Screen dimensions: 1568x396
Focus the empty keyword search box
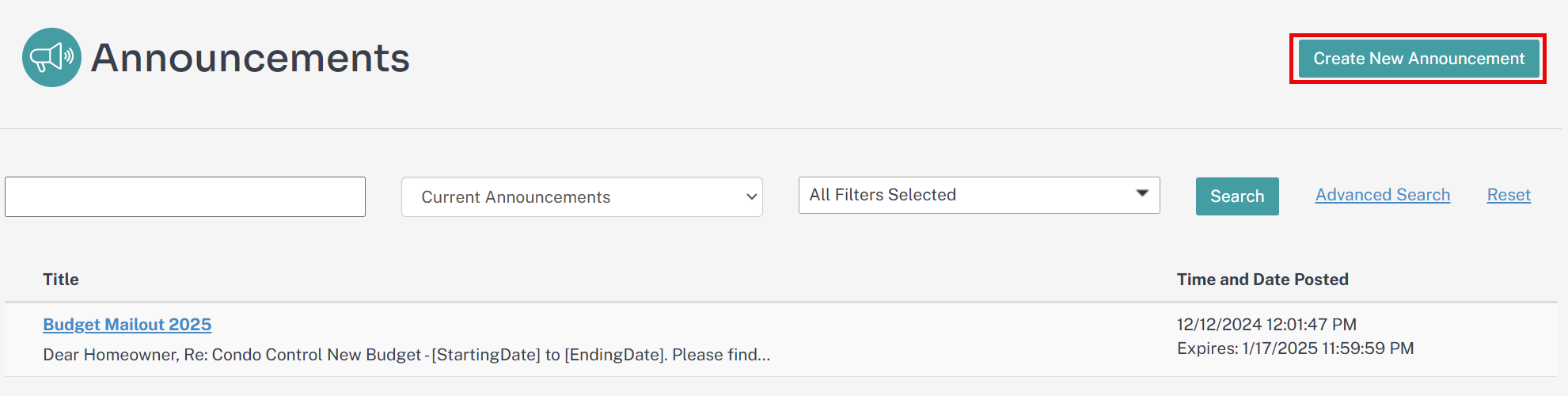(x=185, y=196)
